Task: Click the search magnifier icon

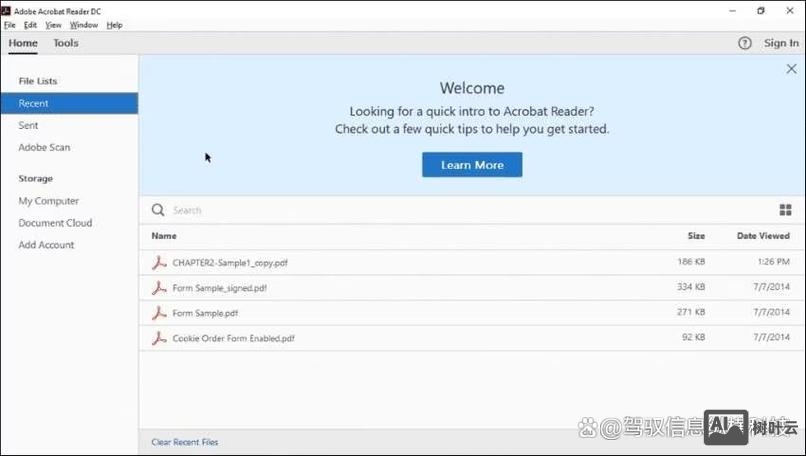Action: [158, 210]
